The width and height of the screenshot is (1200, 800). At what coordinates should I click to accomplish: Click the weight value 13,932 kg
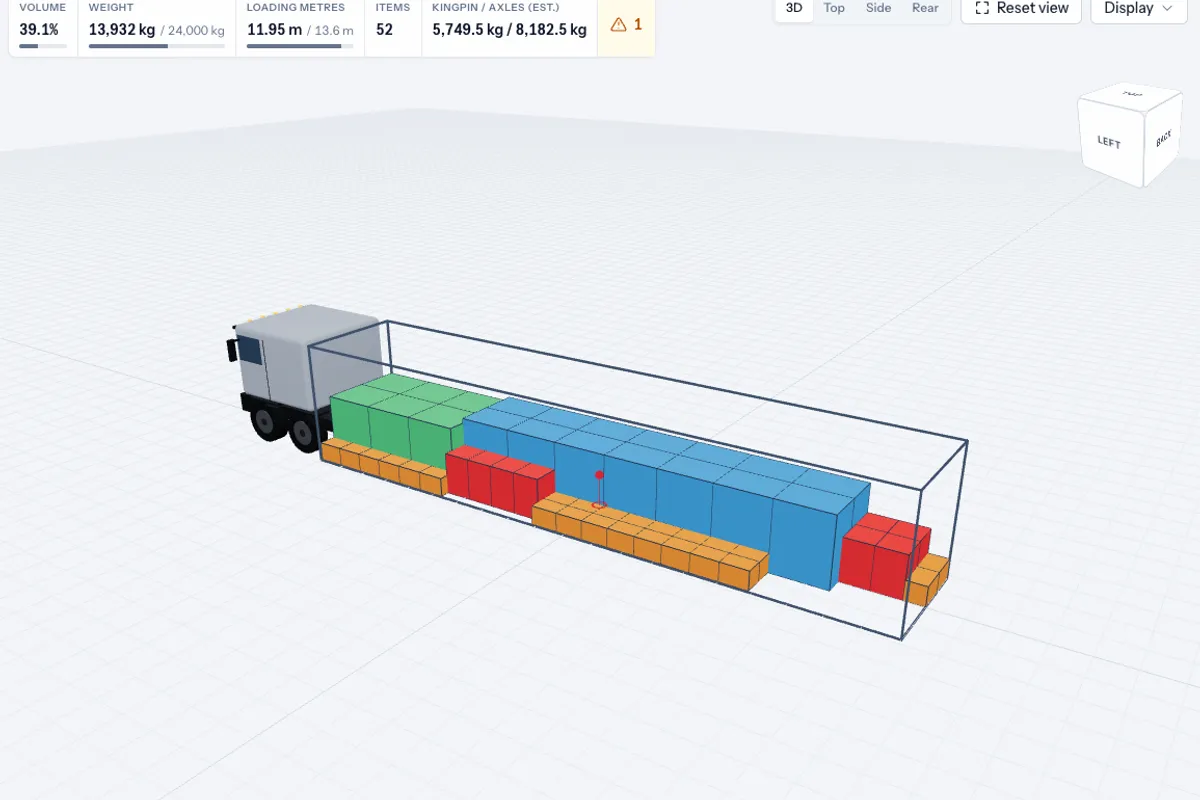point(121,30)
